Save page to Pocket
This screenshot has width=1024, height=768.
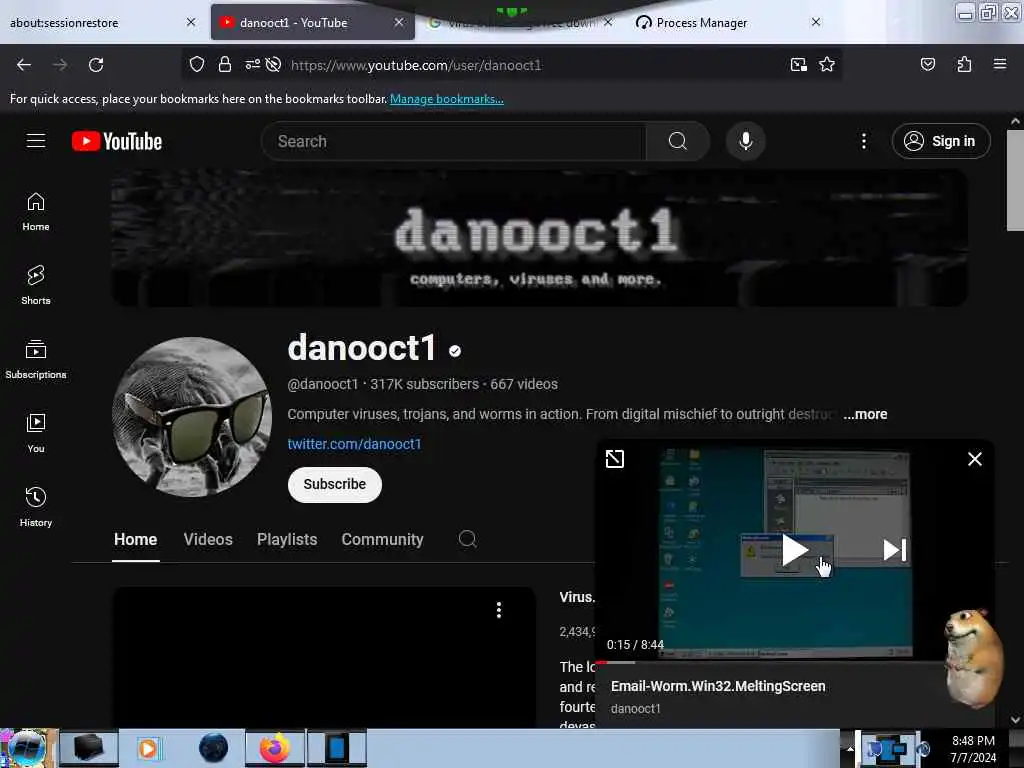click(927, 64)
